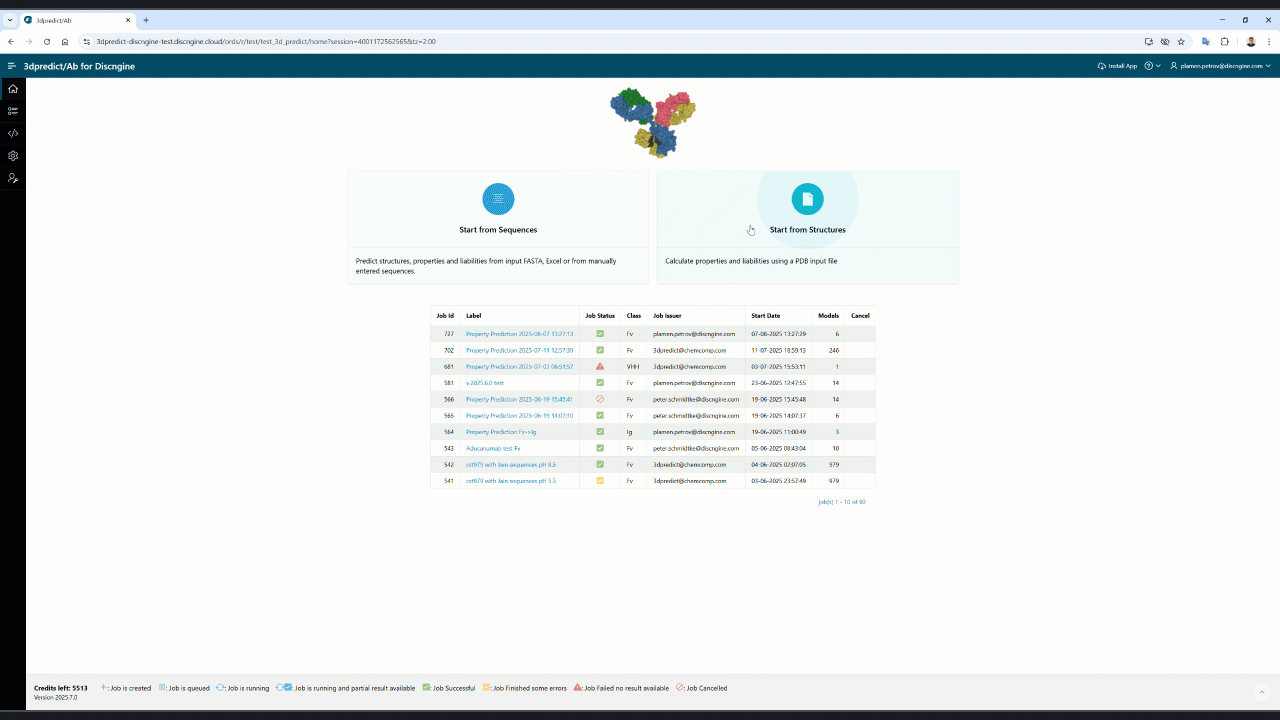Toggle the hamburger navigation menu
The height and width of the screenshot is (720, 1280).
coord(12,66)
